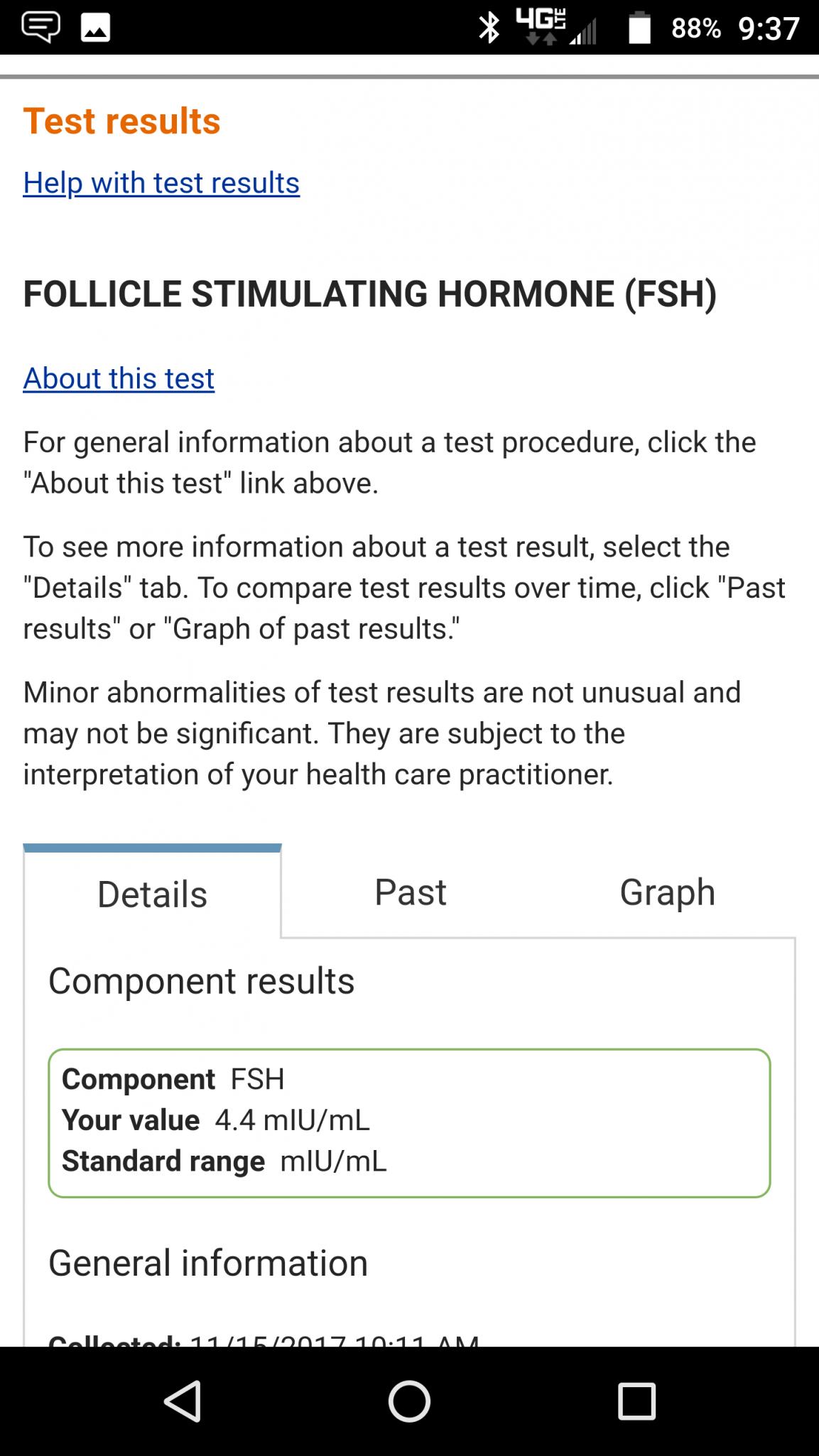Tap the General information heading
Viewport: 819px width, 1456px height.
point(208,1264)
